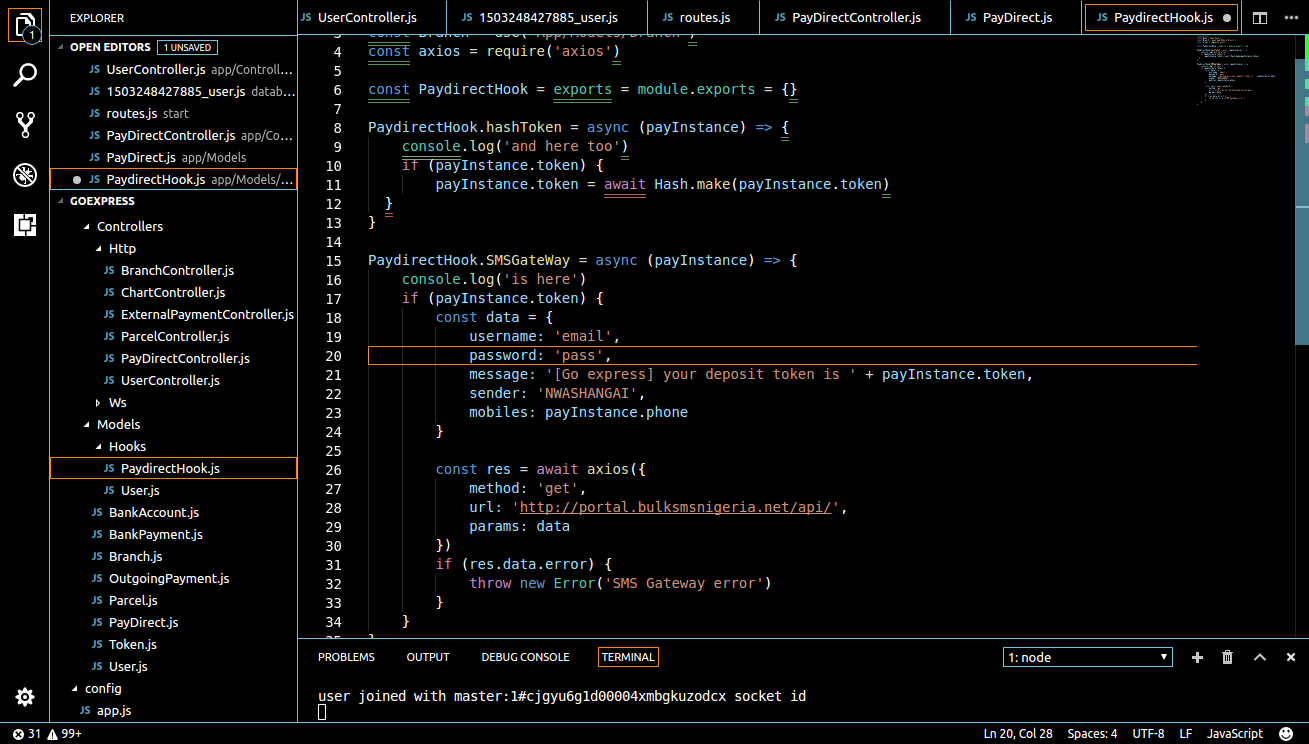Open the bulksmsnigeria URL link in code
1309x744 pixels.
(678, 507)
